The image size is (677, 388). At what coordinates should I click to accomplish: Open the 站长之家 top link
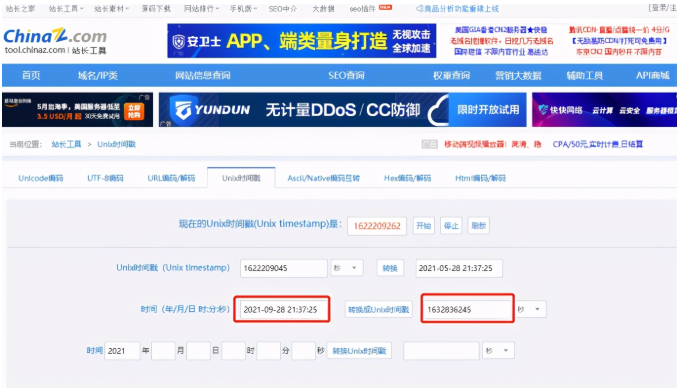[20, 9]
